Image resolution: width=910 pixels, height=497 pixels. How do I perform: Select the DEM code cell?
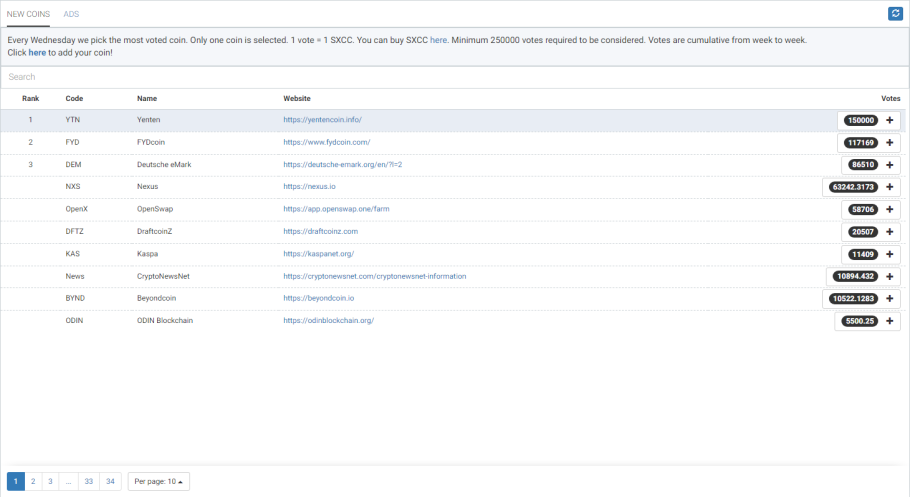[x=73, y=164]
